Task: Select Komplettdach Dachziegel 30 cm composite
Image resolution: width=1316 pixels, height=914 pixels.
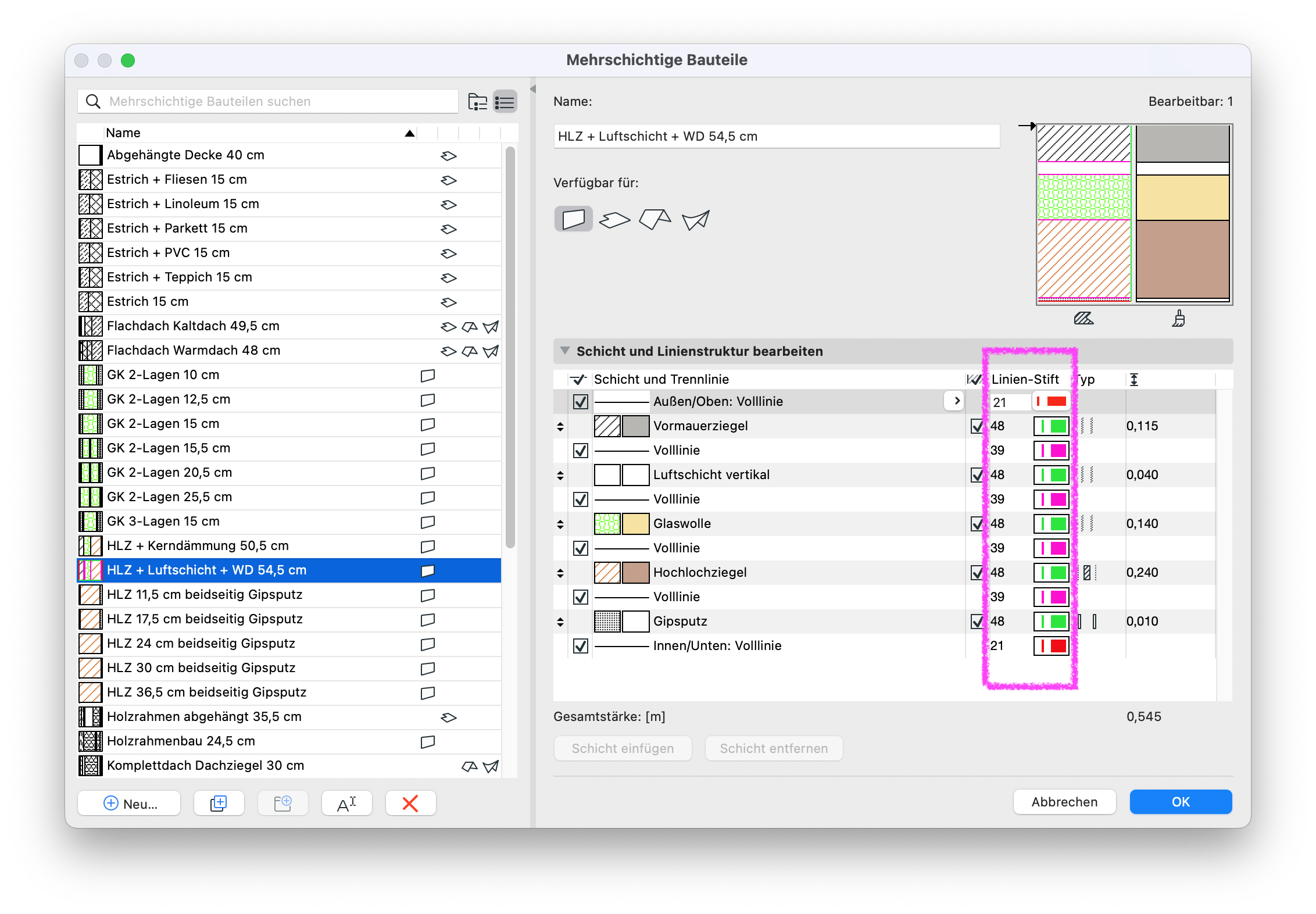Action: click(x=289, y=766)
